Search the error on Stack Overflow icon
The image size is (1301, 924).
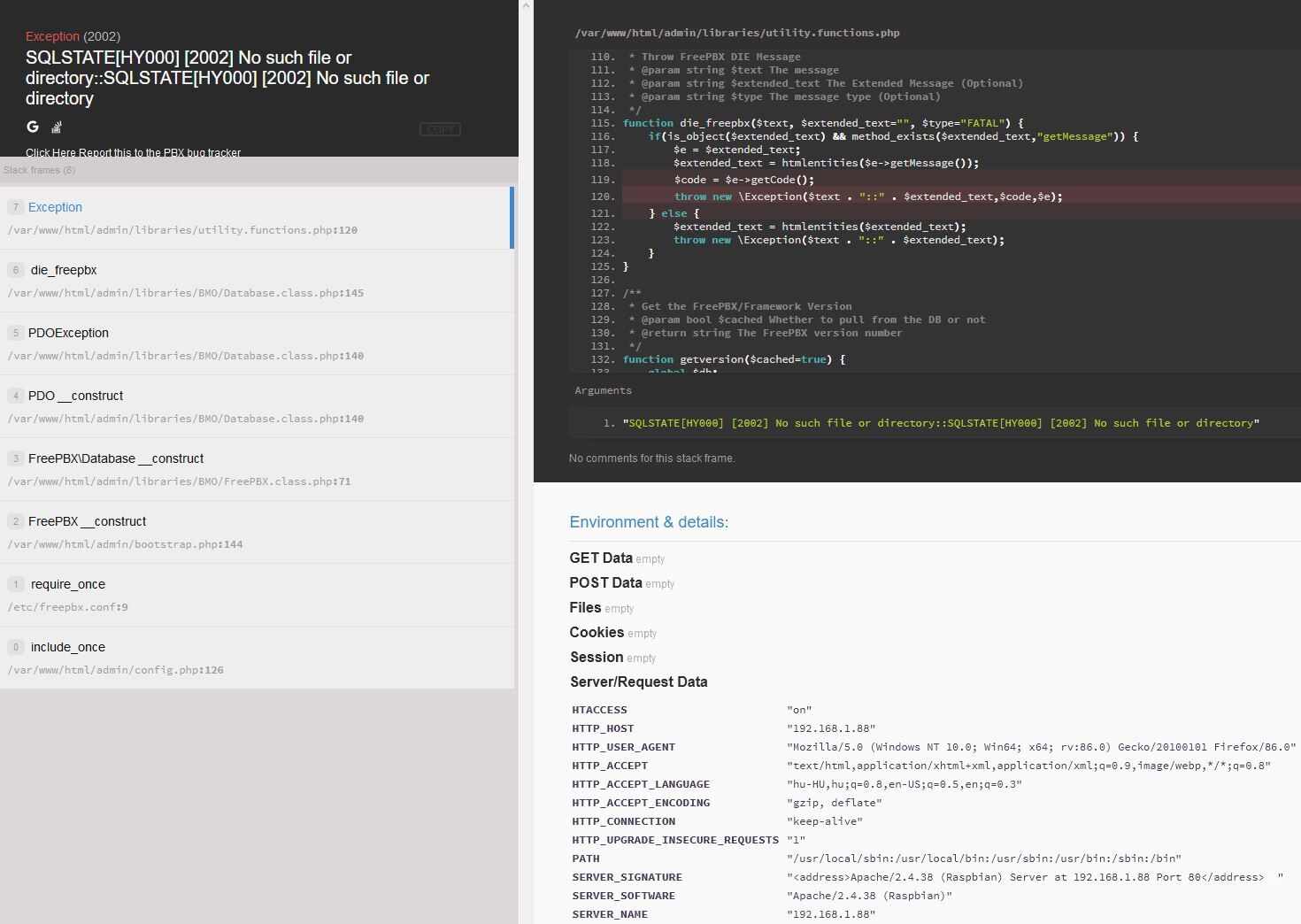coord(57,127)
